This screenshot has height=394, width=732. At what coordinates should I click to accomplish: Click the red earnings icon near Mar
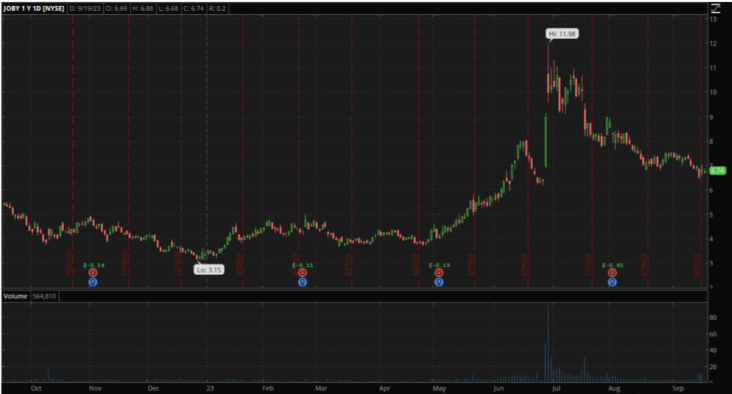click(x=303, y=273)
